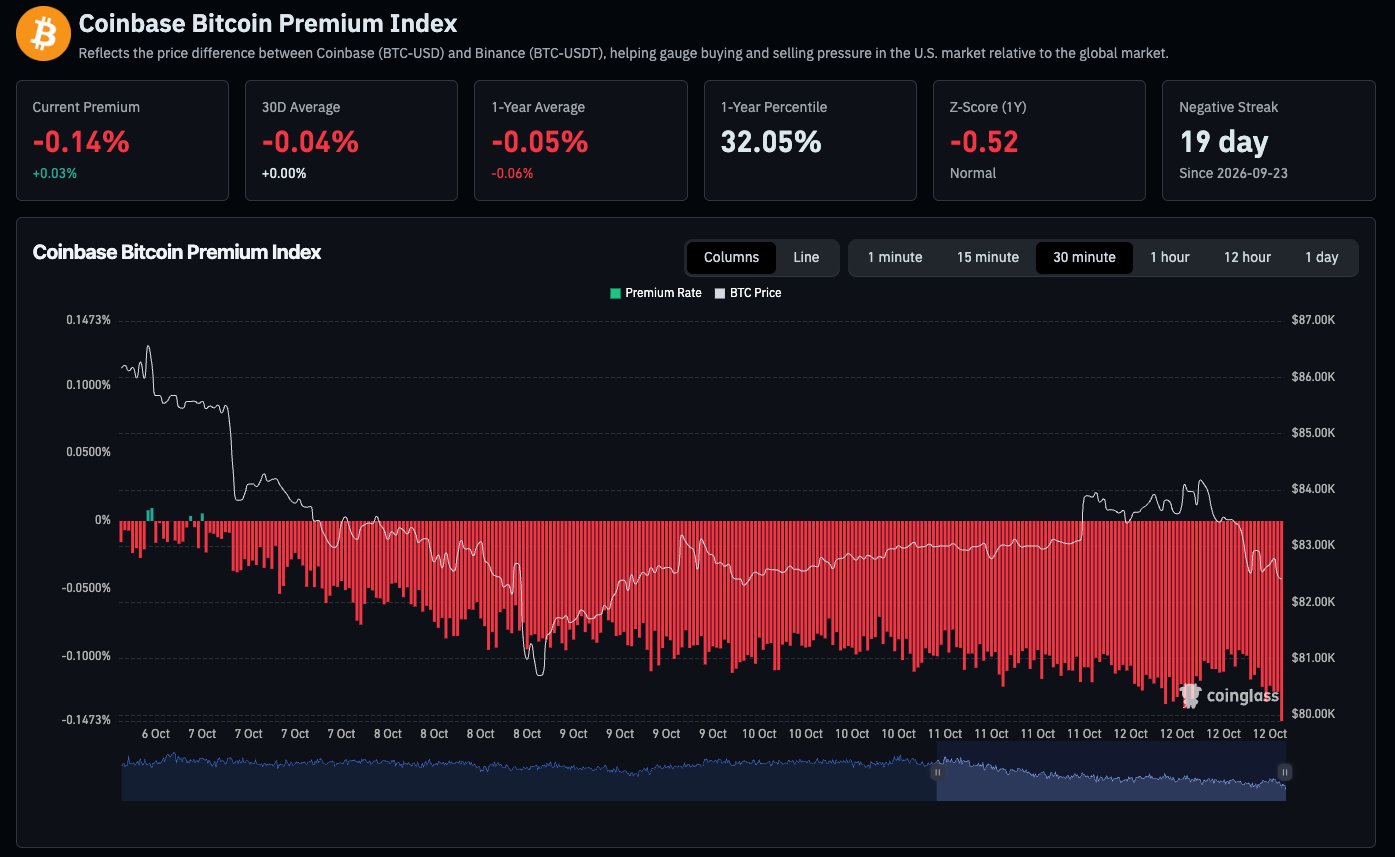This screenshot has width=1395, height=857.
Task: Click the -0.52 Z-score value
Action: tap(984, 142)
